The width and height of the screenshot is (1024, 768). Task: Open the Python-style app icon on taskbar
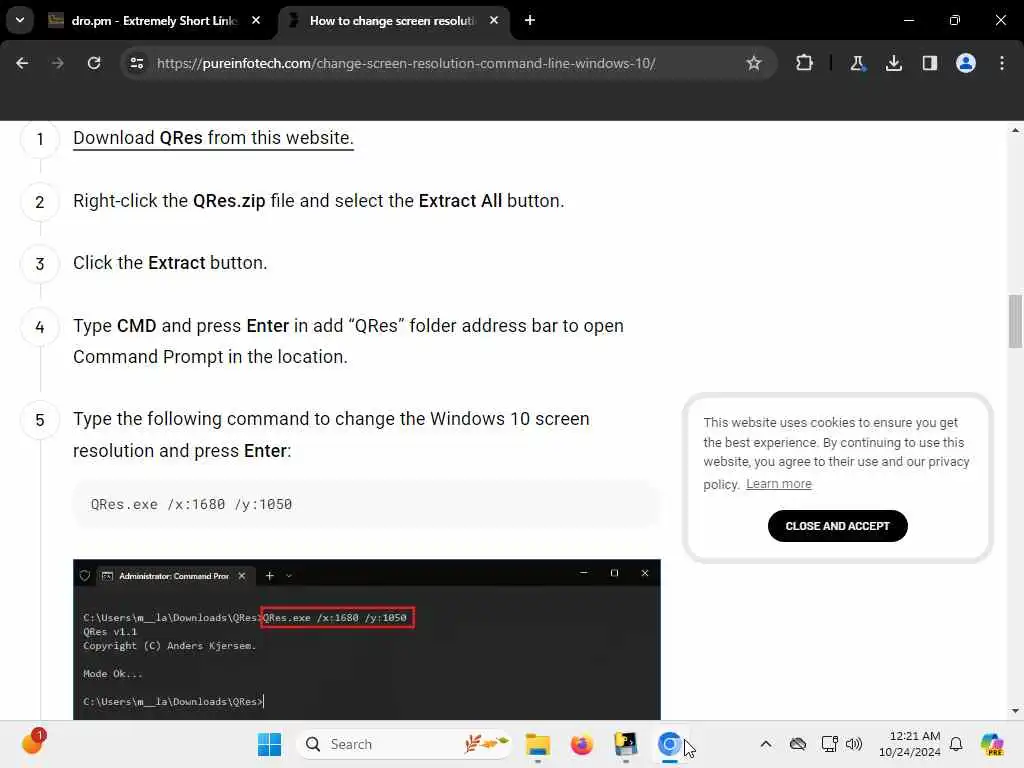point(626,744)
